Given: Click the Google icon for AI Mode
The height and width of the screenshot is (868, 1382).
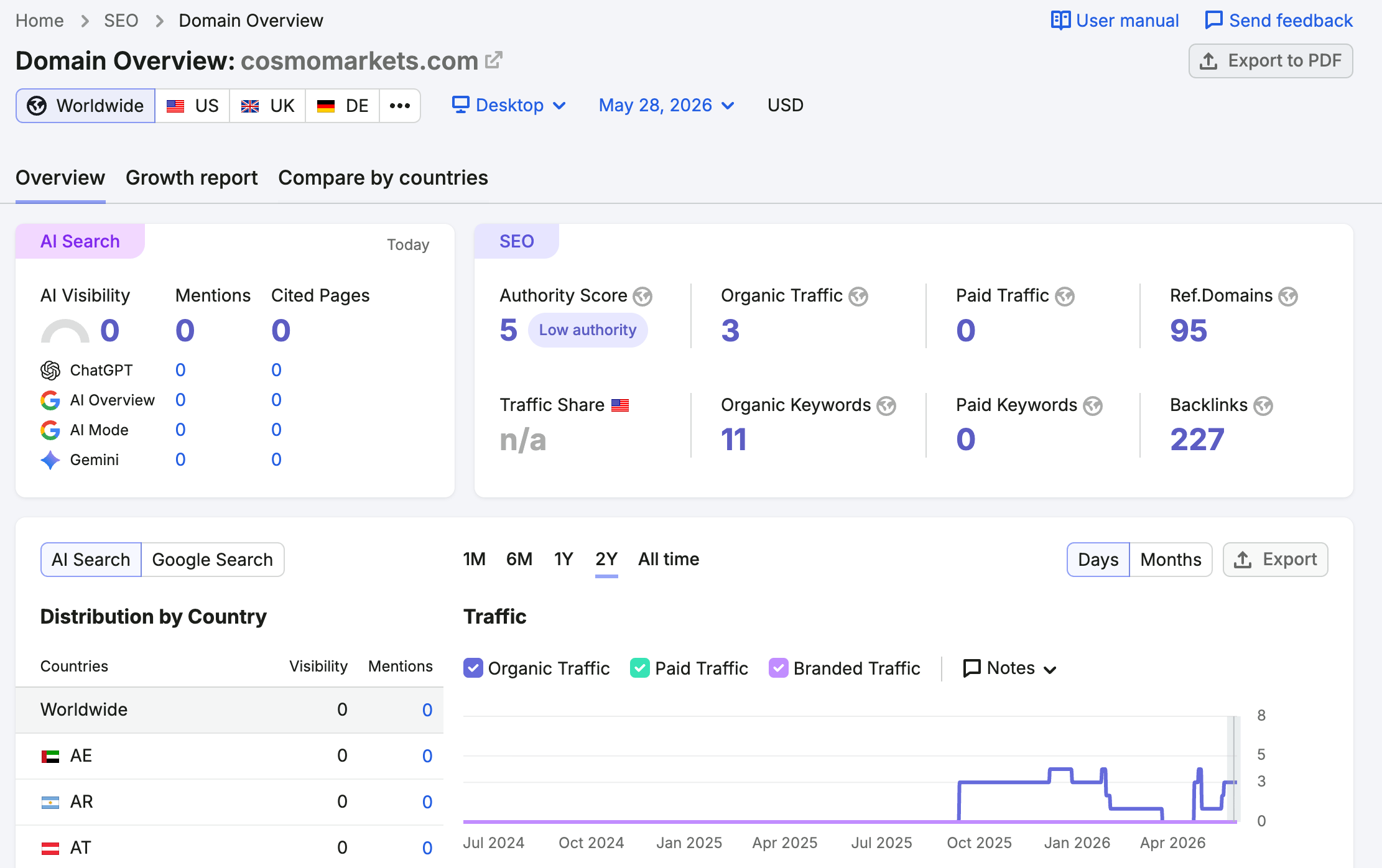Looking at the screenshot, I should (x=50, y=430).
